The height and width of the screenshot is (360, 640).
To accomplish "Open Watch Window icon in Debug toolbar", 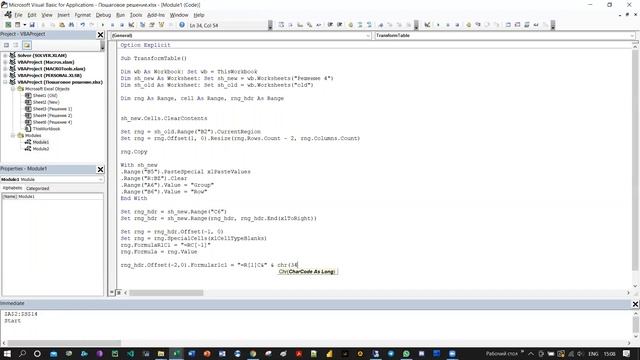I will [527, 25].
